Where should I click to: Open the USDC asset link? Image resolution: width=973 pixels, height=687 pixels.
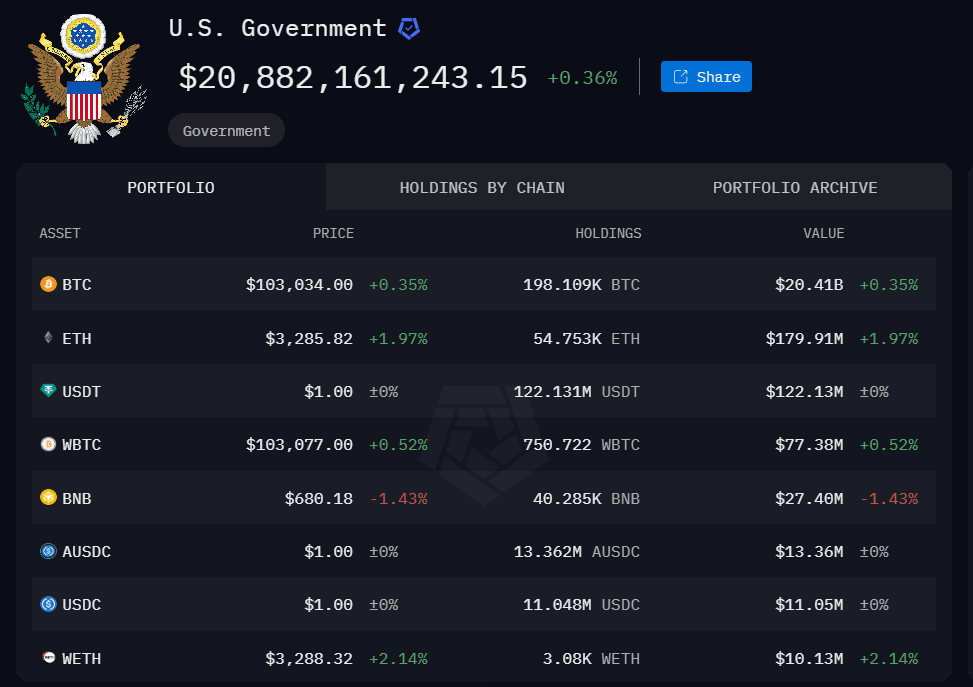pos(81,605)
